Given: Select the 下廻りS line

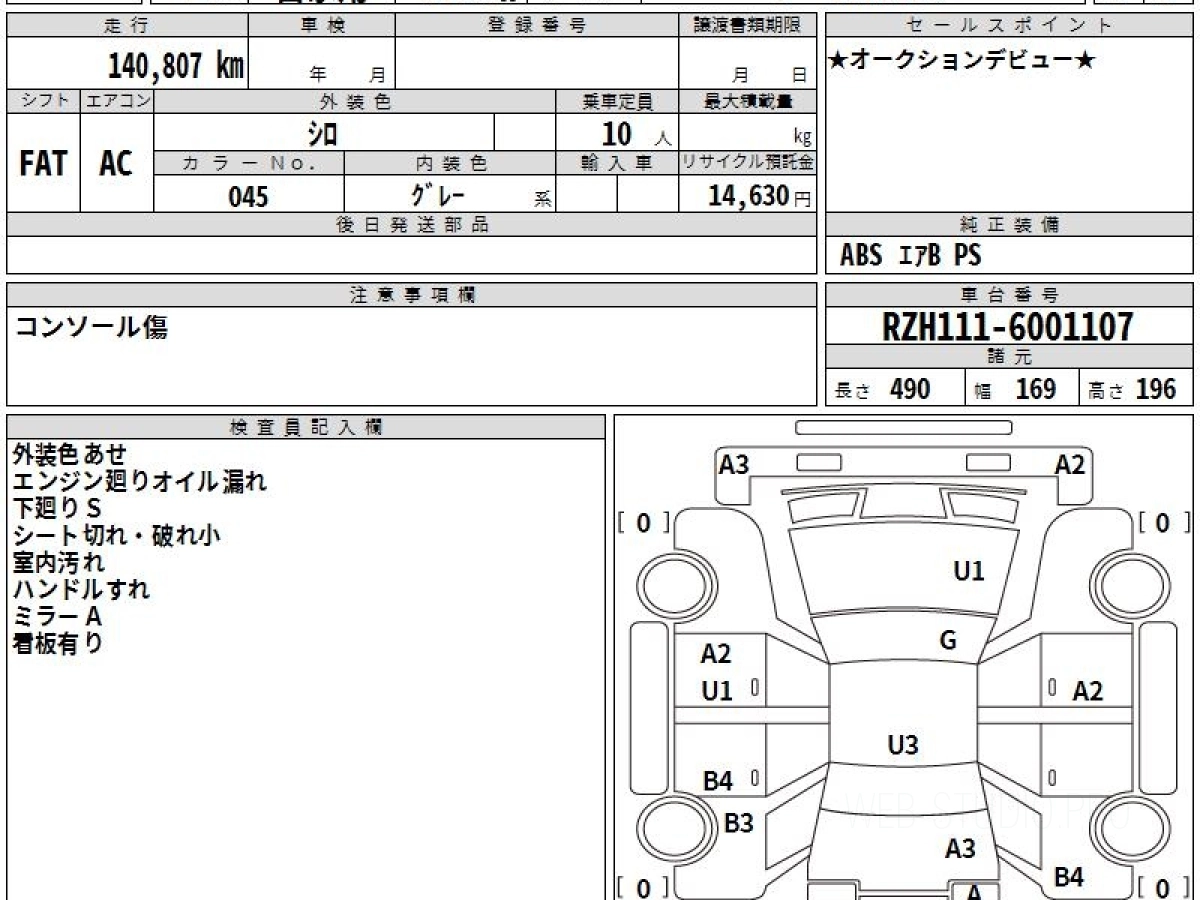Looking at the screenshot, I should click(x=58, y=509).
